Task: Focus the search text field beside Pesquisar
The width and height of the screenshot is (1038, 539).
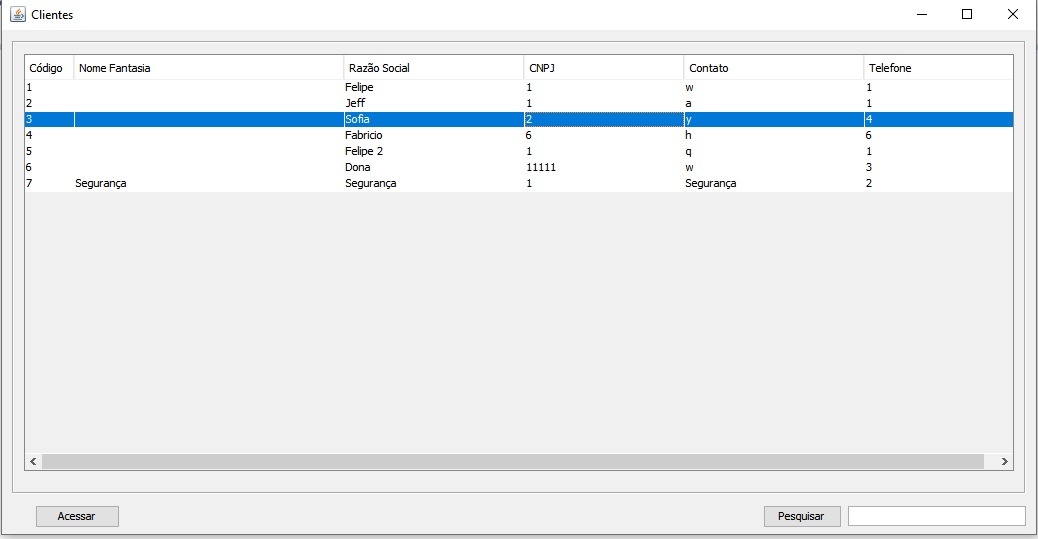Action: coord(937,516)
